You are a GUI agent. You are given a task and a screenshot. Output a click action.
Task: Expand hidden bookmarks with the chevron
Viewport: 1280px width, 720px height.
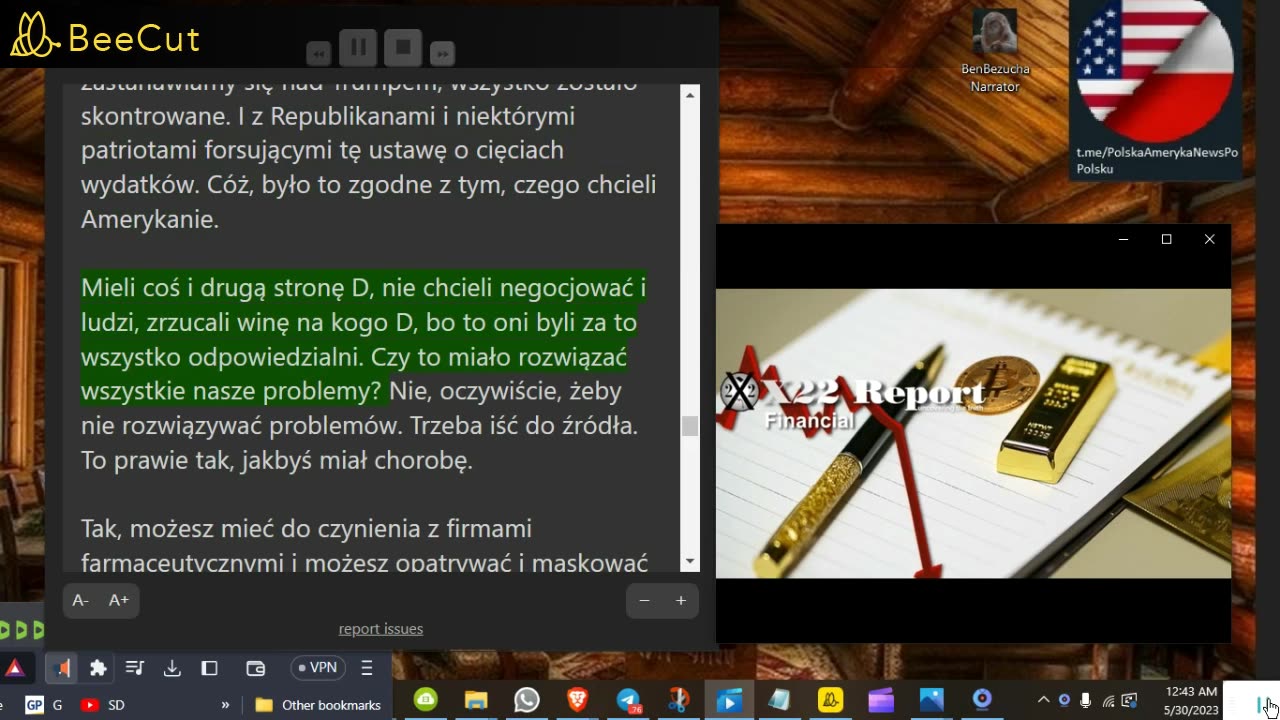tap(225, 705)
